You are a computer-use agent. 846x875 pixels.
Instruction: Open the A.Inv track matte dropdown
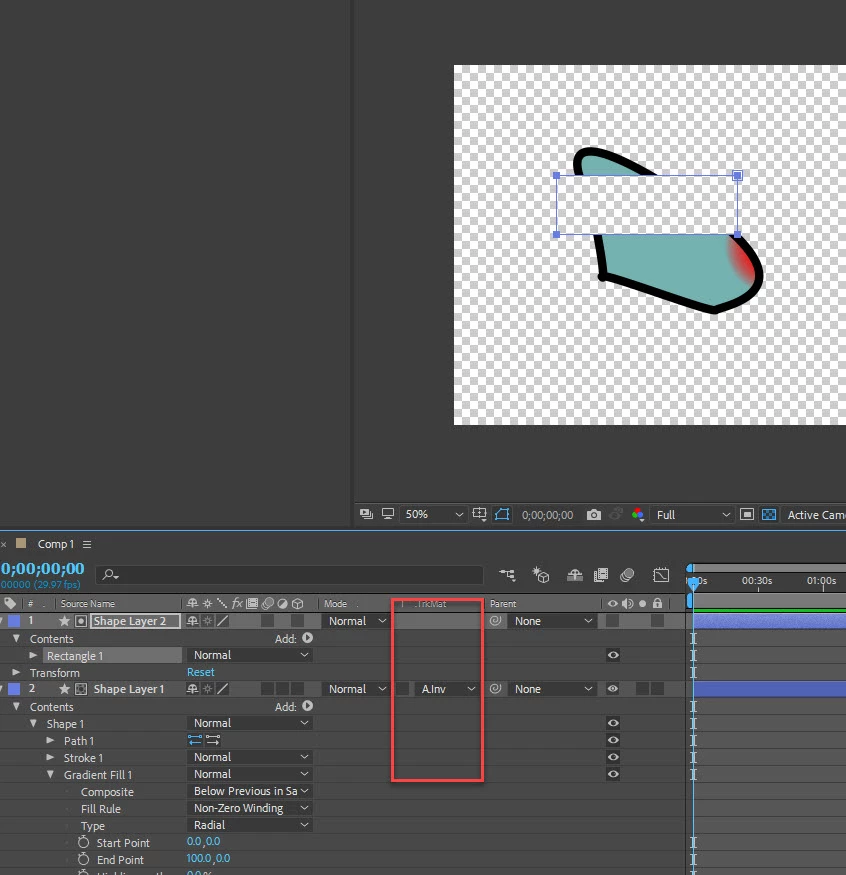click(x=447, y=689)
